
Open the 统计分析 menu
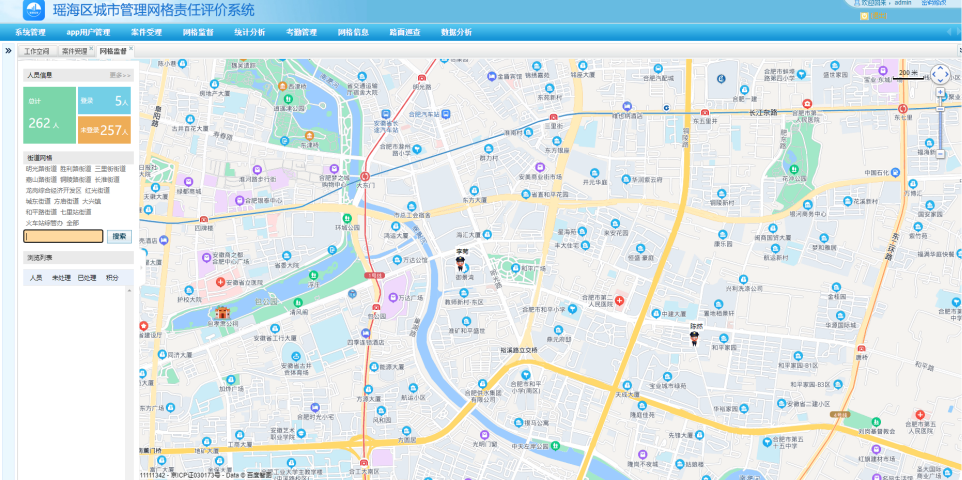tap(250, 32)
